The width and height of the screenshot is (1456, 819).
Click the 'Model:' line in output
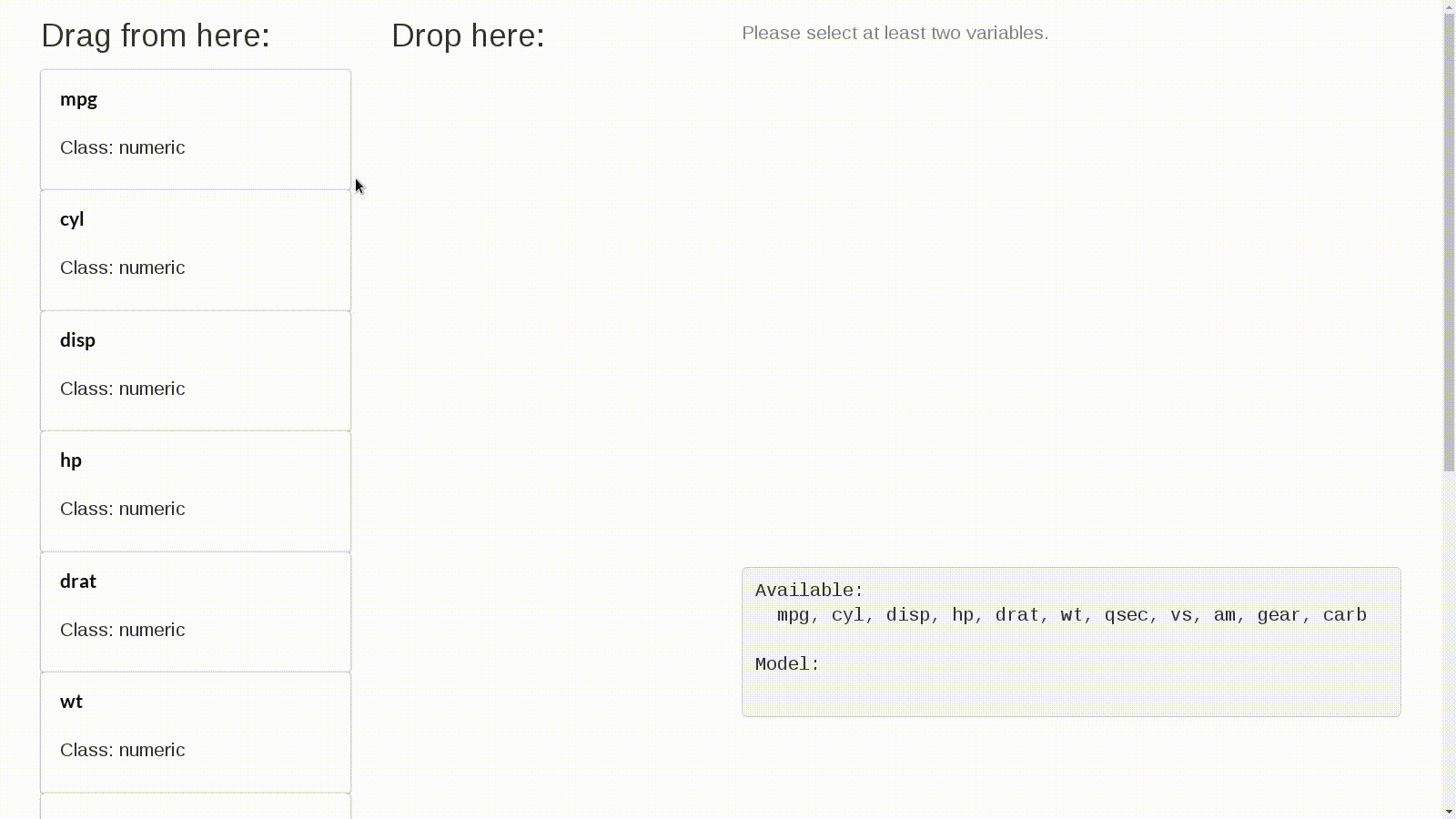click(x=787, y=664)
